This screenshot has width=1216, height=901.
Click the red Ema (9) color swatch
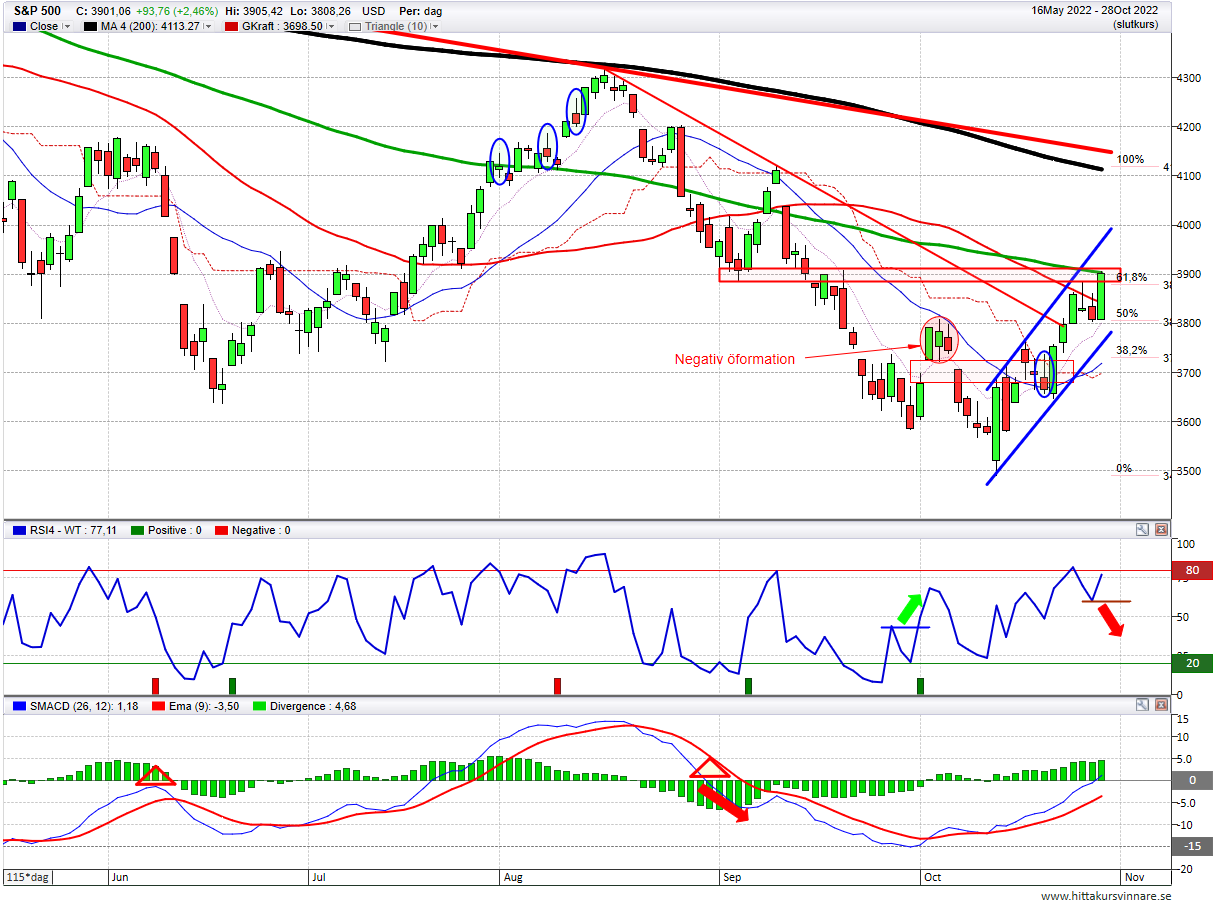(157, 706)
